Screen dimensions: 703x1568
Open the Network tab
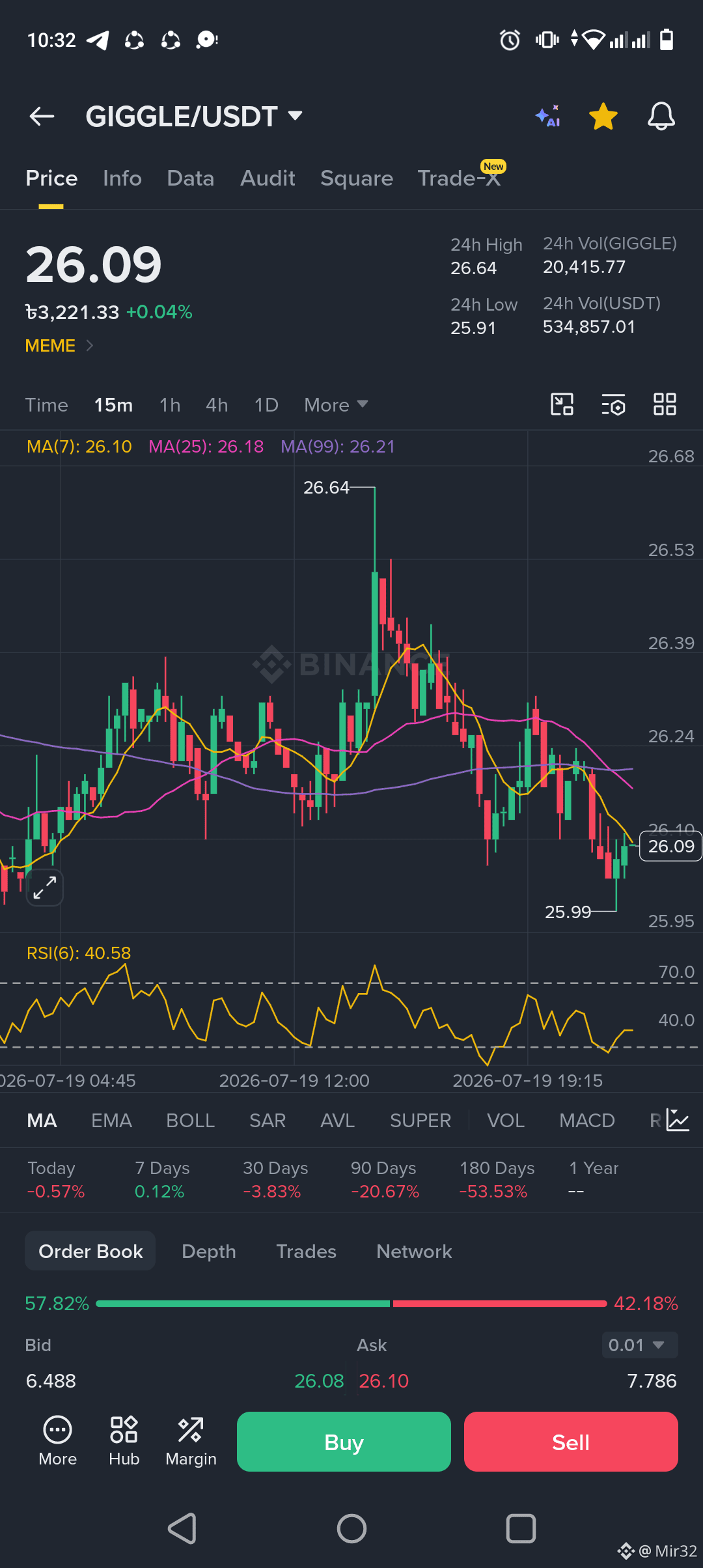tap(414, 1252)
